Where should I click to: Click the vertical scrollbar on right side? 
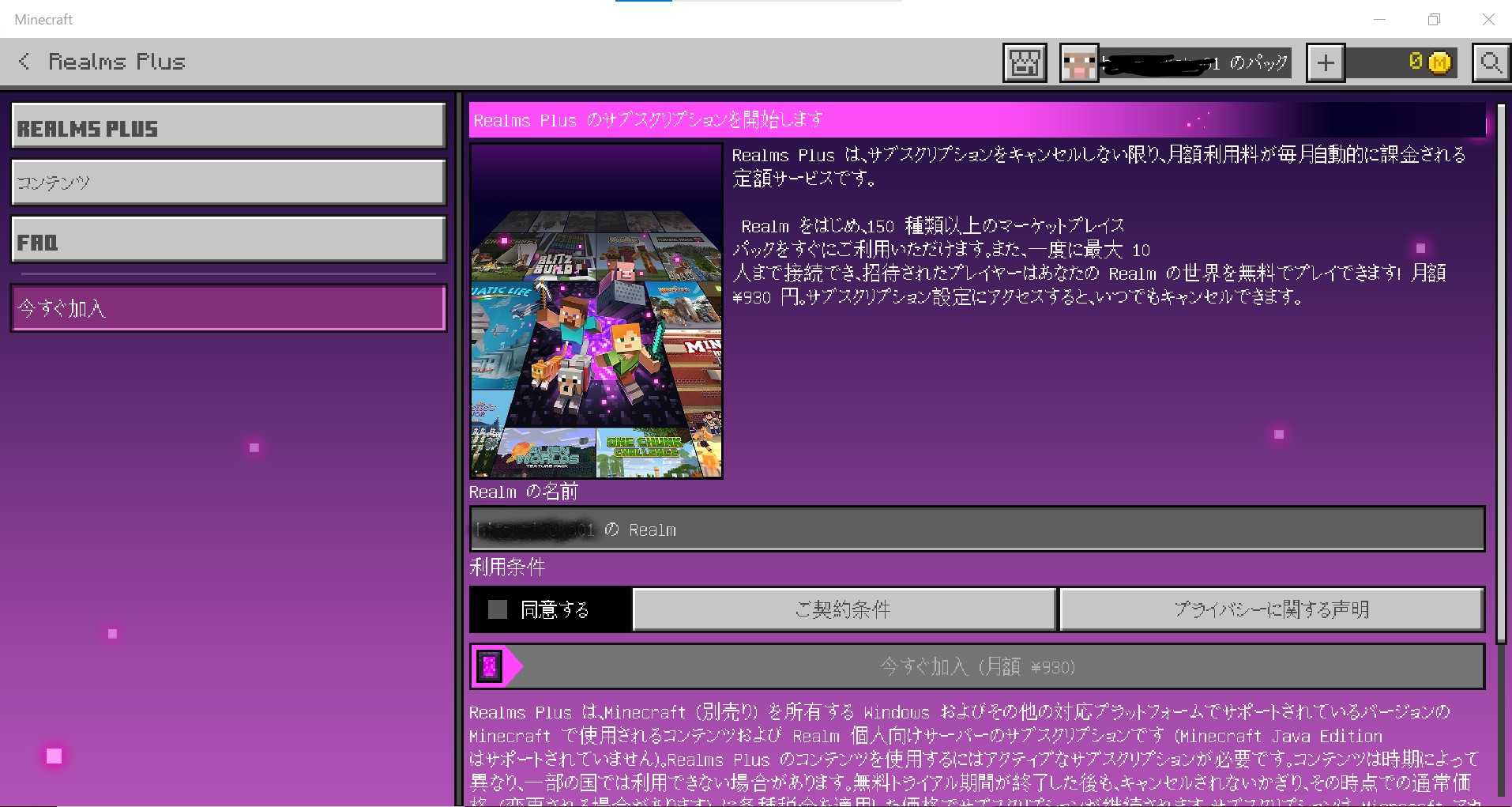(1501, 371)
